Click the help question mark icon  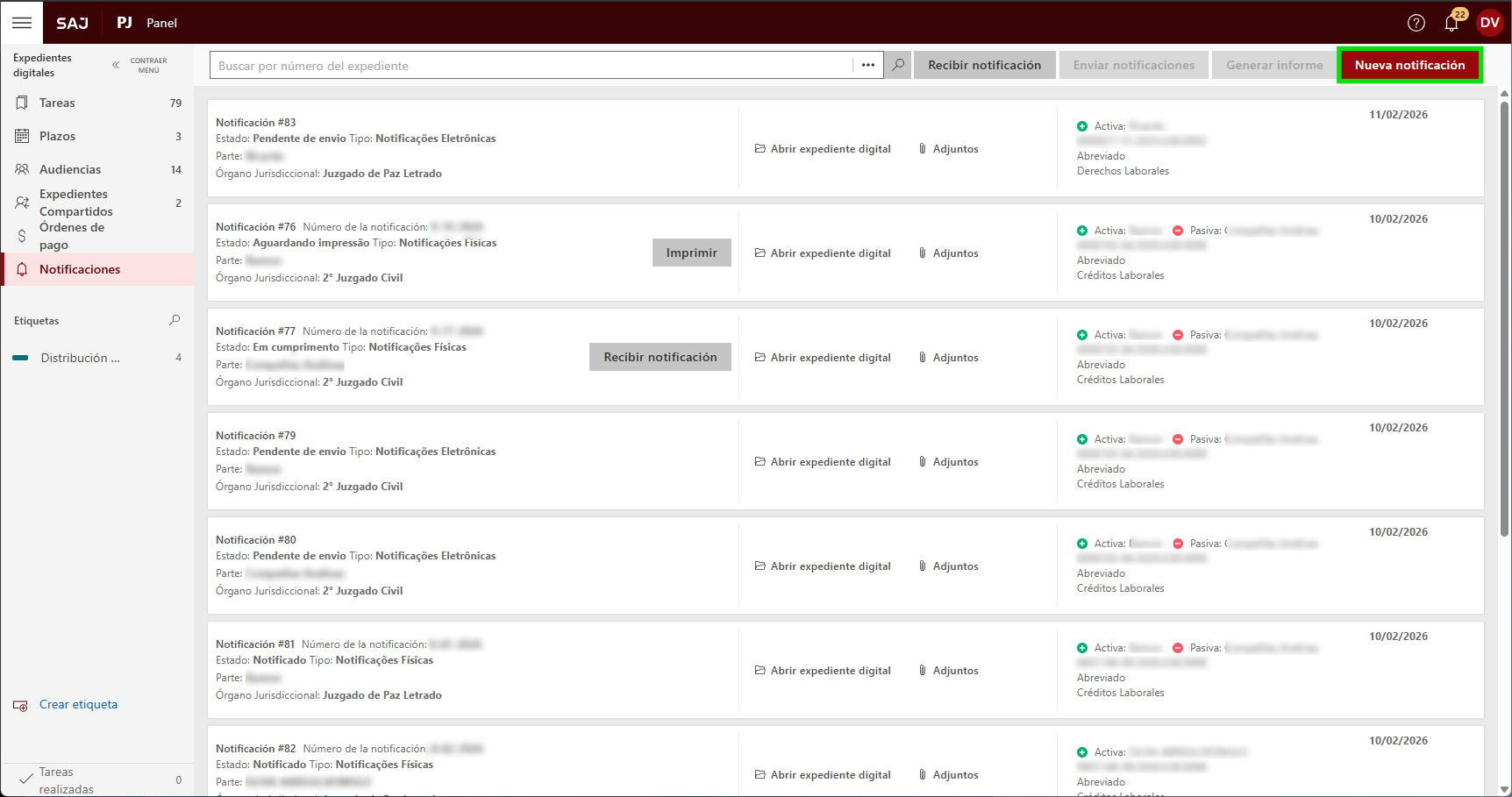click(x=1416, y=23)
